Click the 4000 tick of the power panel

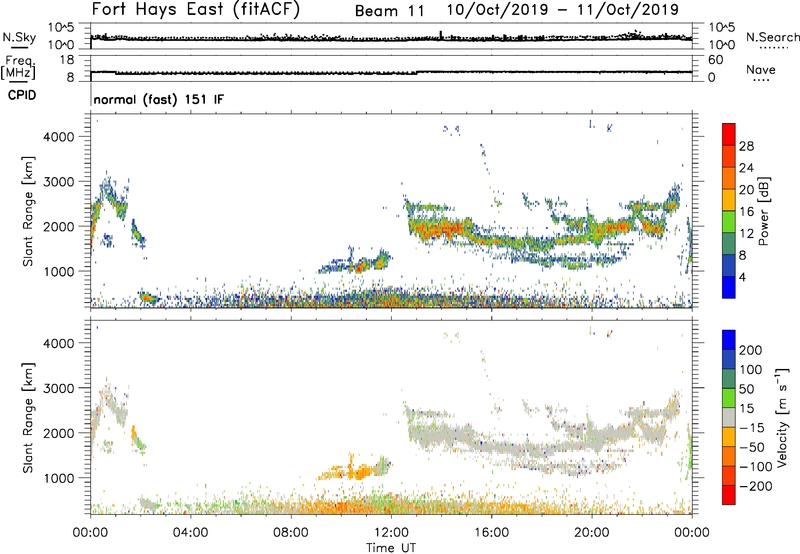[58, 137]
